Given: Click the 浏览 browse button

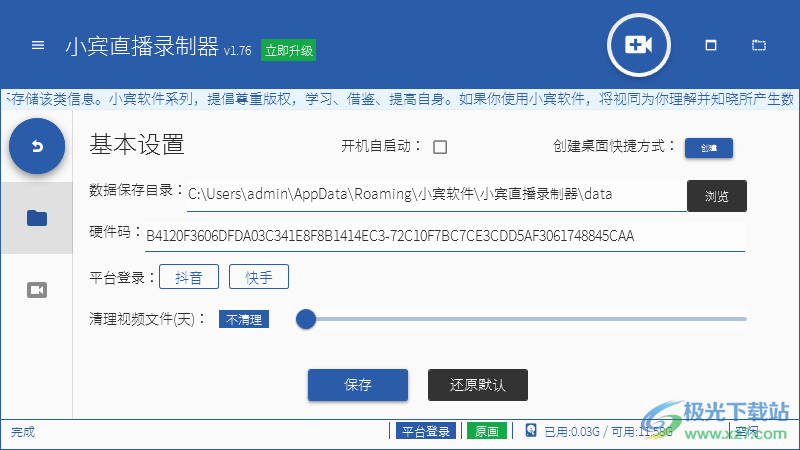Looking at the screenshot, I should click(x=716, y=196).
